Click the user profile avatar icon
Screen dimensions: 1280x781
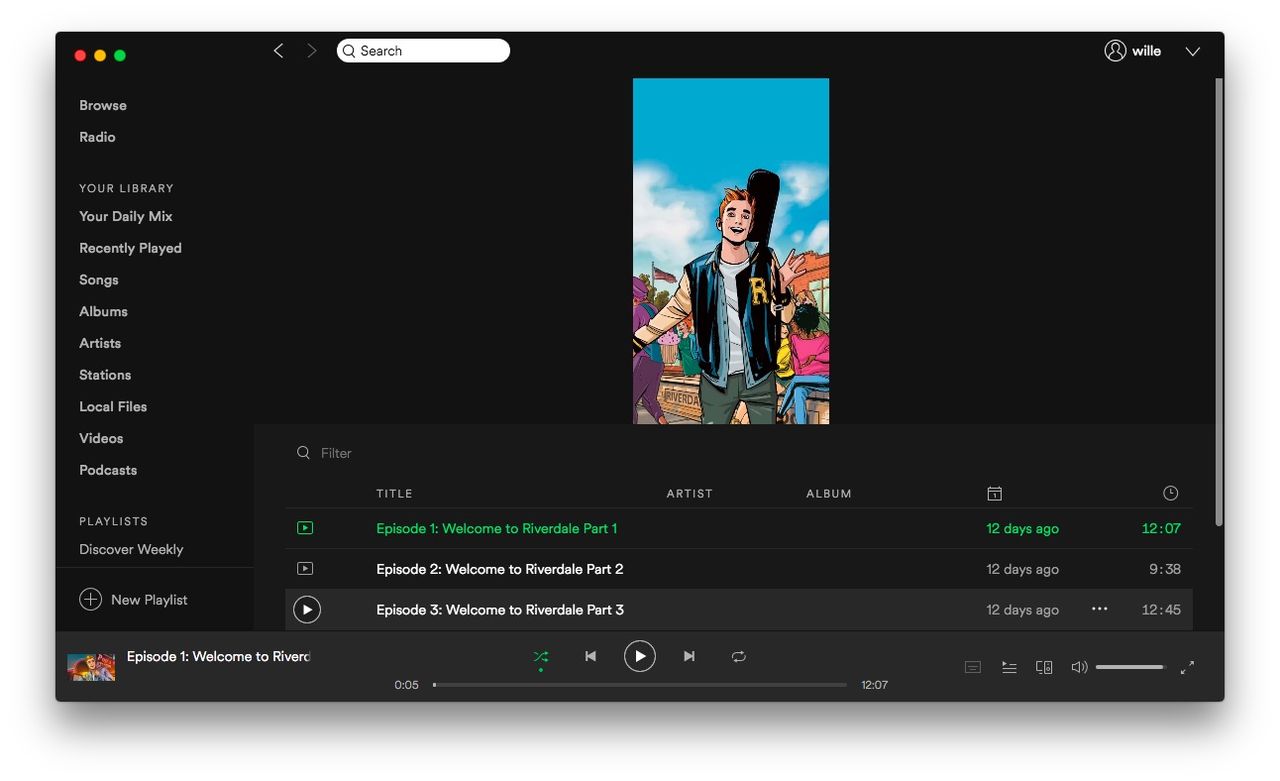[x=1115, y=51]
